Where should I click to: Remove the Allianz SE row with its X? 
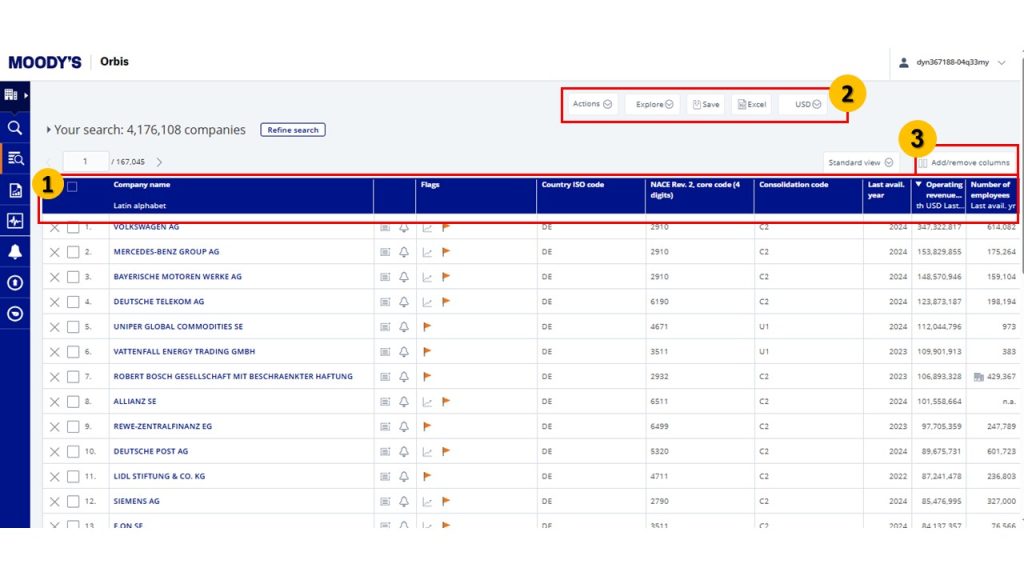coord(55,402)
